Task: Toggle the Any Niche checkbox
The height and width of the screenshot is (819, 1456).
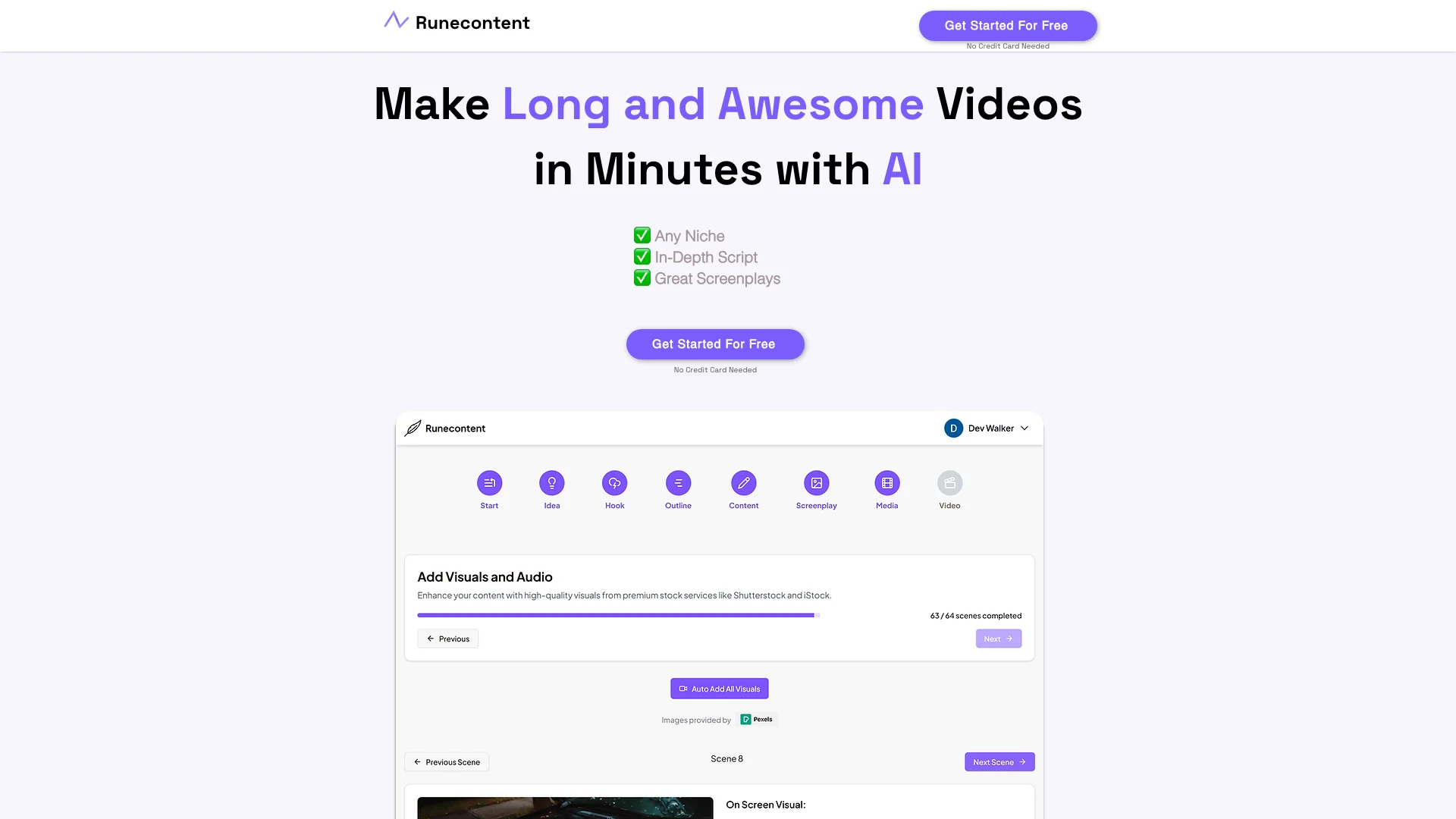Action: click(640, 236)
